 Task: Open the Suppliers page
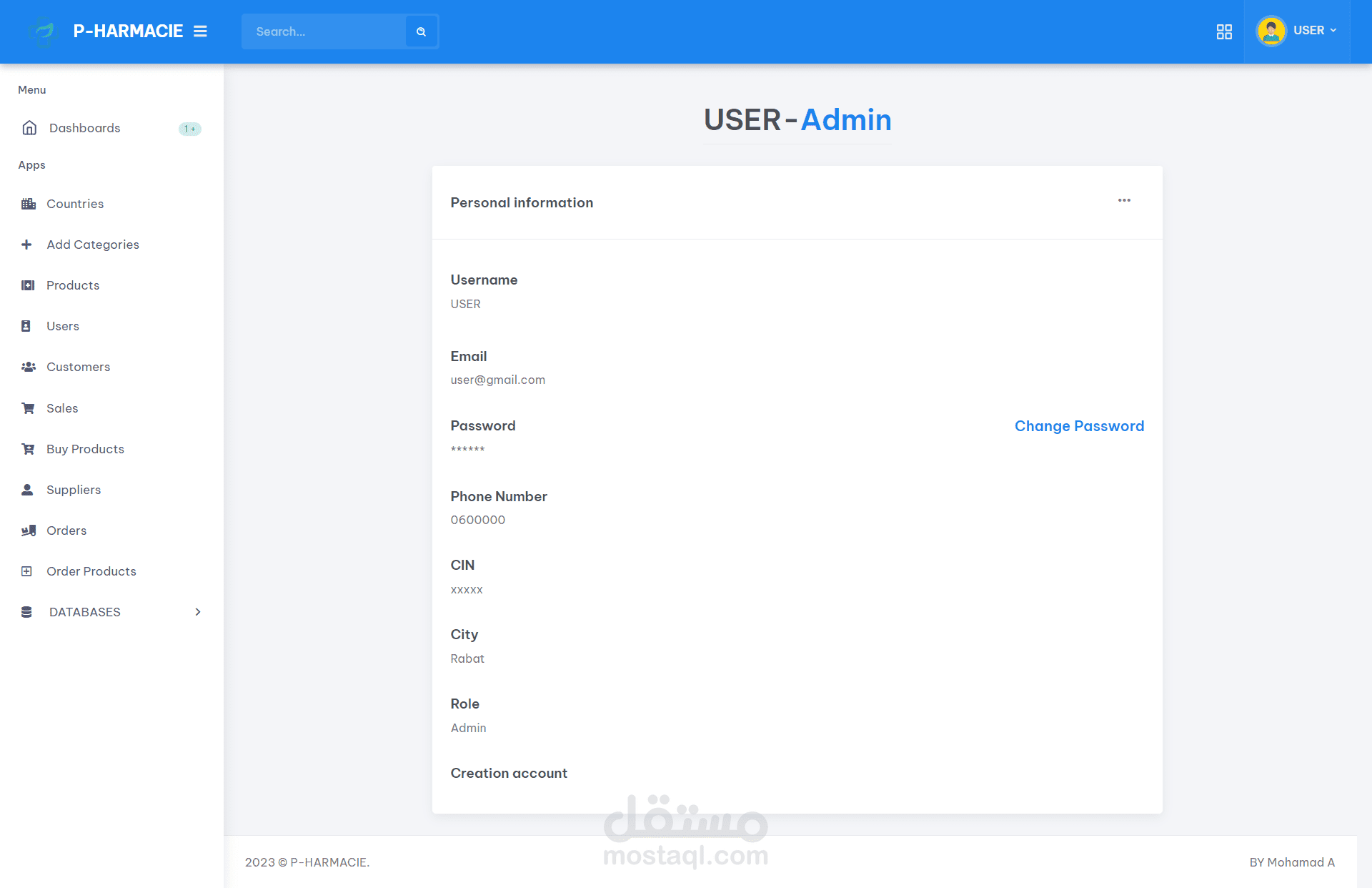[x=74, y=490]
